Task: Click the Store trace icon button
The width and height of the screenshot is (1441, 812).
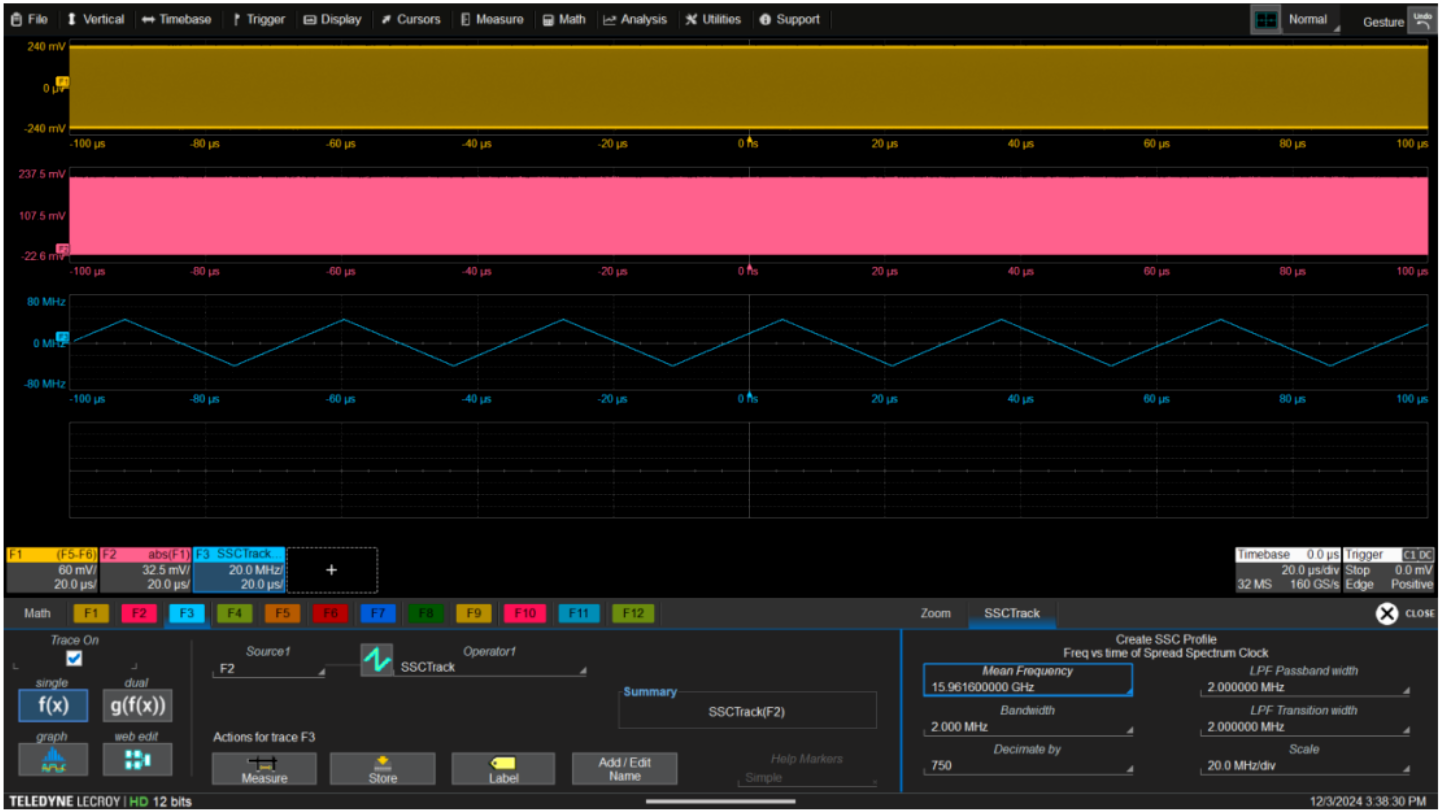Action: click(382, 768)
